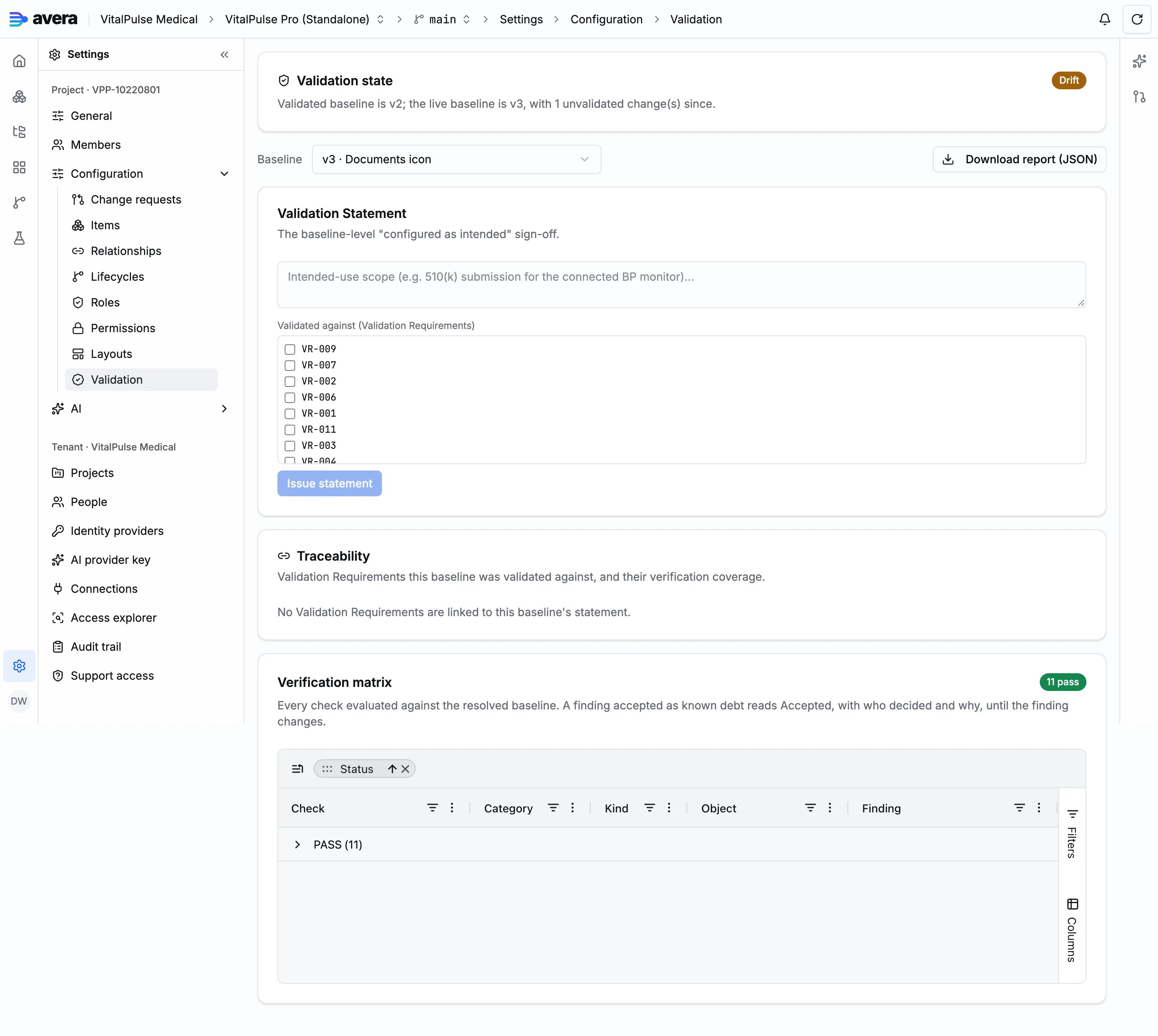1158x1036 pixels.
Task: Open AI sparkle icon in right rail
Action: coord(1139,61)
